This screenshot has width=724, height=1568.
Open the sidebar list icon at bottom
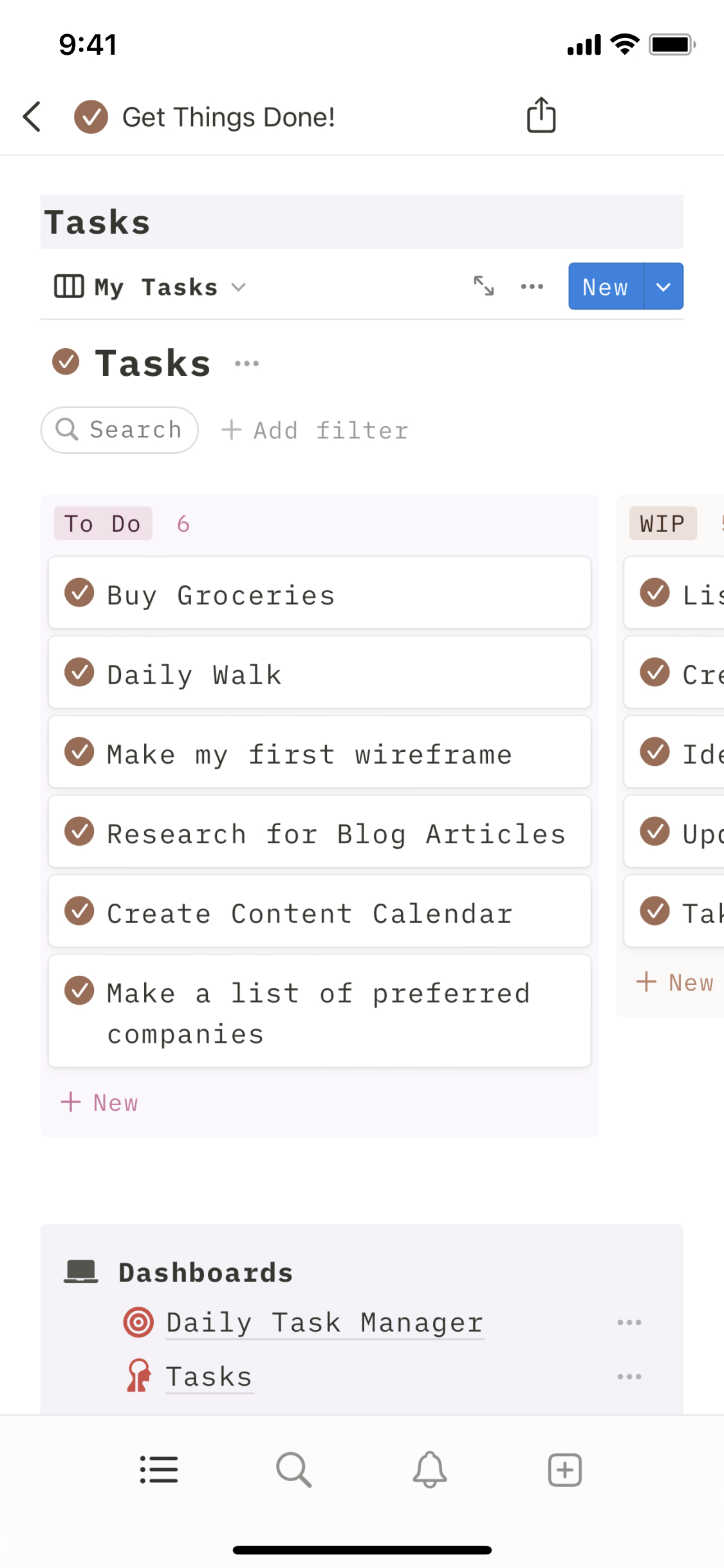point(159,1470)
